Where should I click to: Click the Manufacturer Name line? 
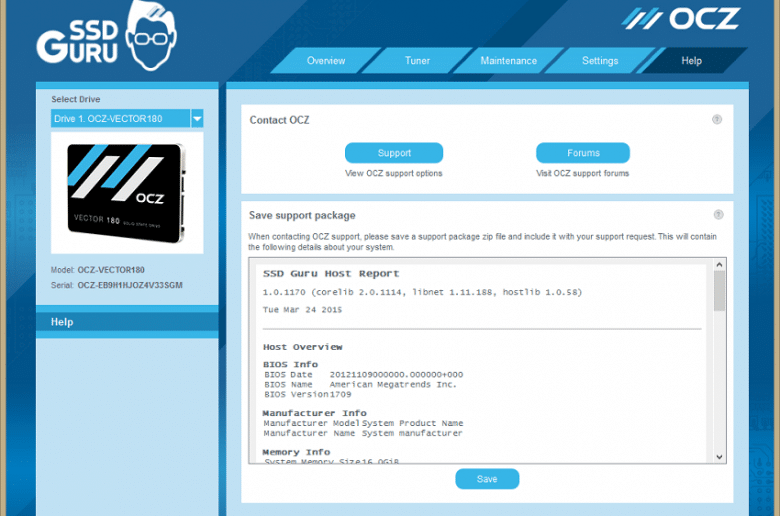363,433
